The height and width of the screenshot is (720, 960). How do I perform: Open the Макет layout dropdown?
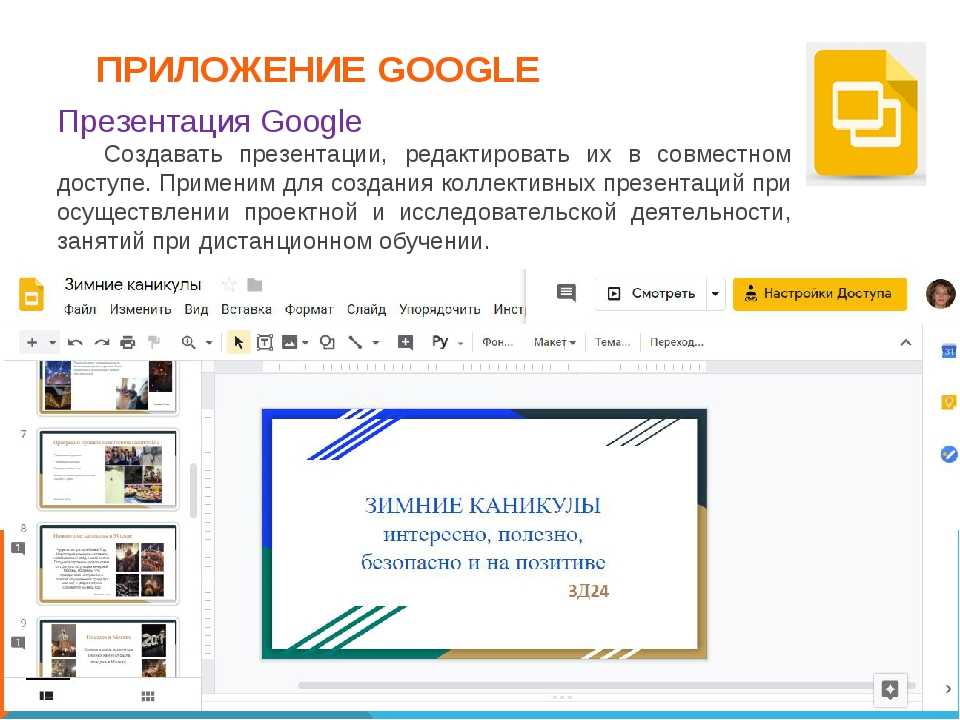point(554,342)
